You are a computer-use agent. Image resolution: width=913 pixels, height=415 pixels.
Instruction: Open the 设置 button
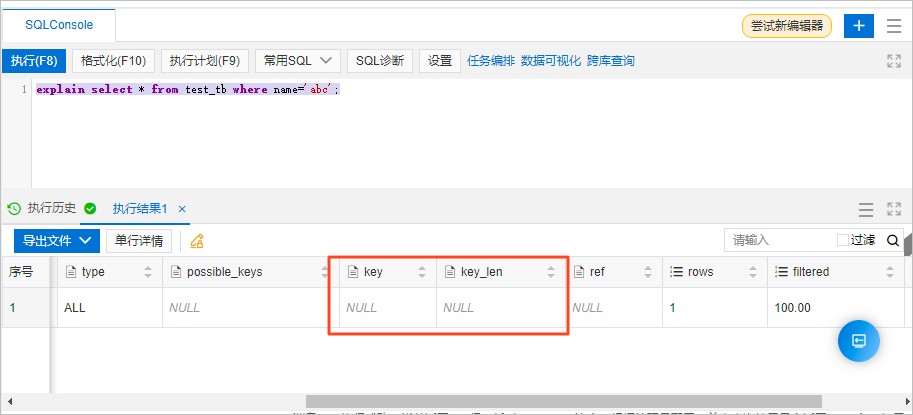pyautogui.click(x=440, y=61)
